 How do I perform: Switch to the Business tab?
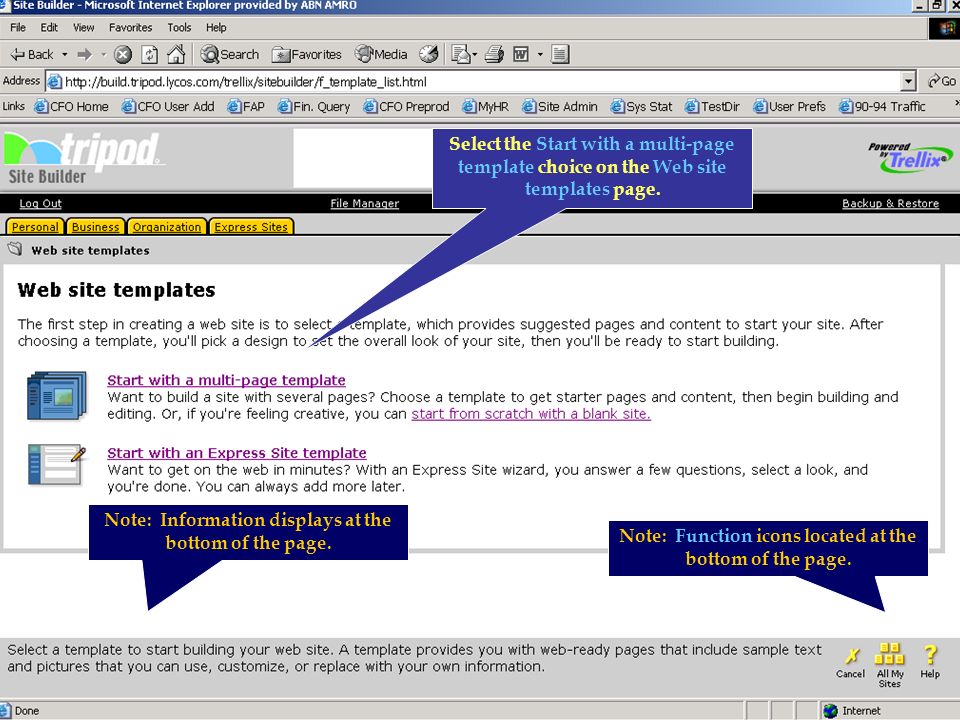(96, 227)
